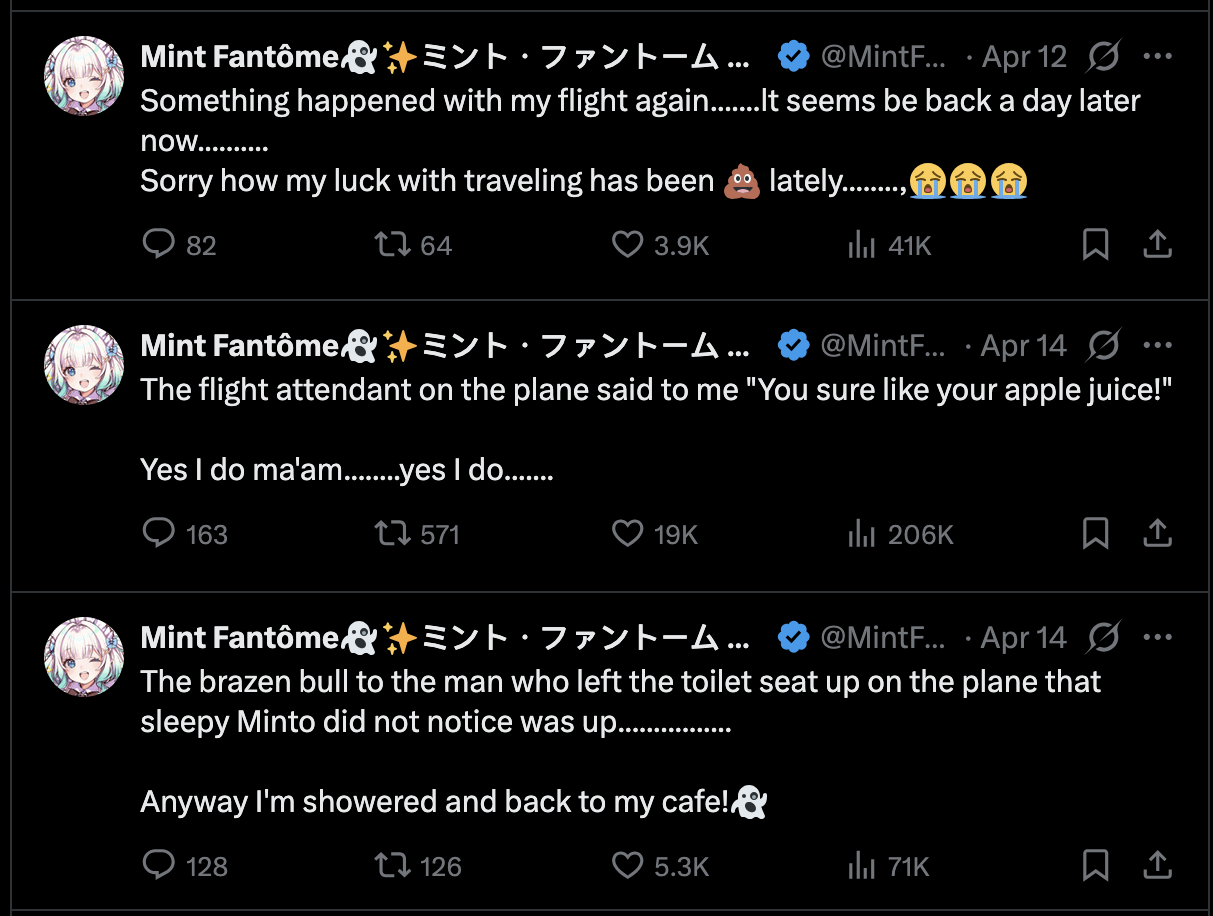The width and height of the screenshot is (1213, 916).
Task: Open more options menu on apple juice tweet
Action: point(1157,346)
